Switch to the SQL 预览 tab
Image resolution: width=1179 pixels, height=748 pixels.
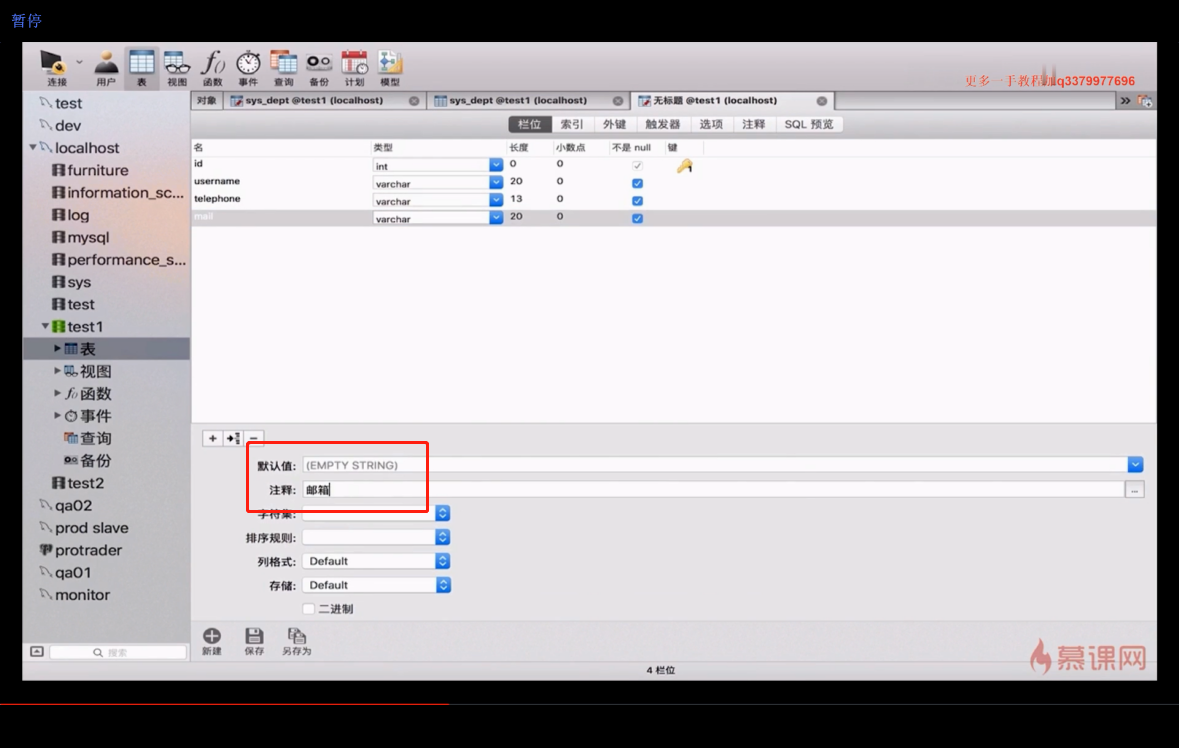point(809,124)
